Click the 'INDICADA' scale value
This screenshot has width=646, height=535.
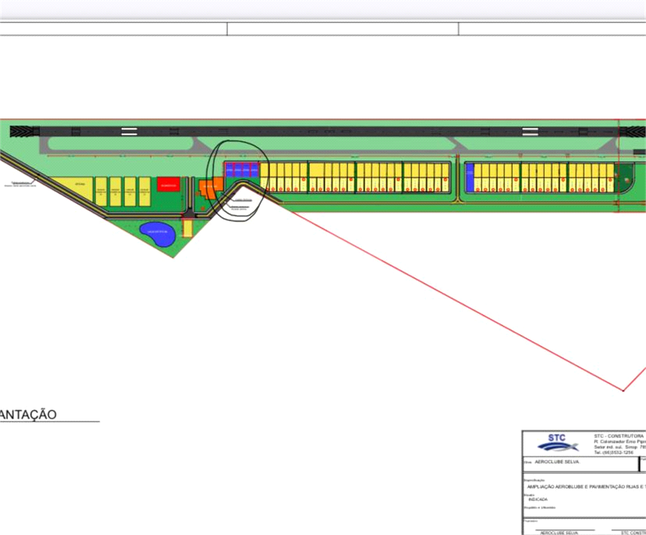click(538, 499)
